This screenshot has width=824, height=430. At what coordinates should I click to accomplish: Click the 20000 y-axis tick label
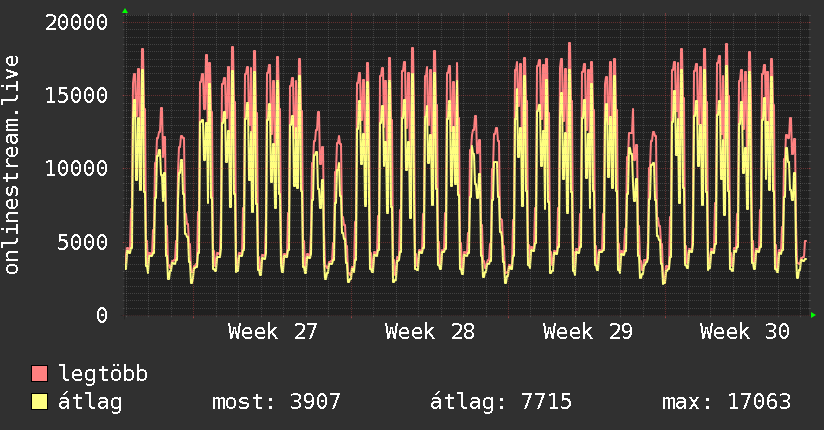76,23
